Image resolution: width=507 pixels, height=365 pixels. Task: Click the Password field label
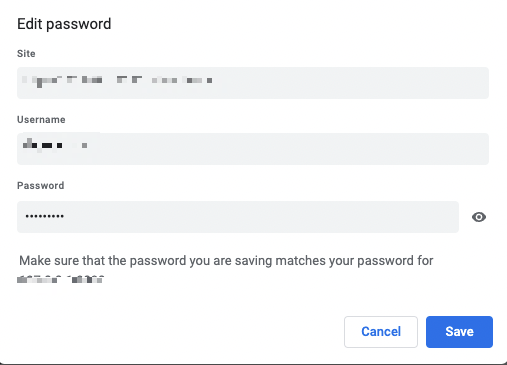coord(40,185)
